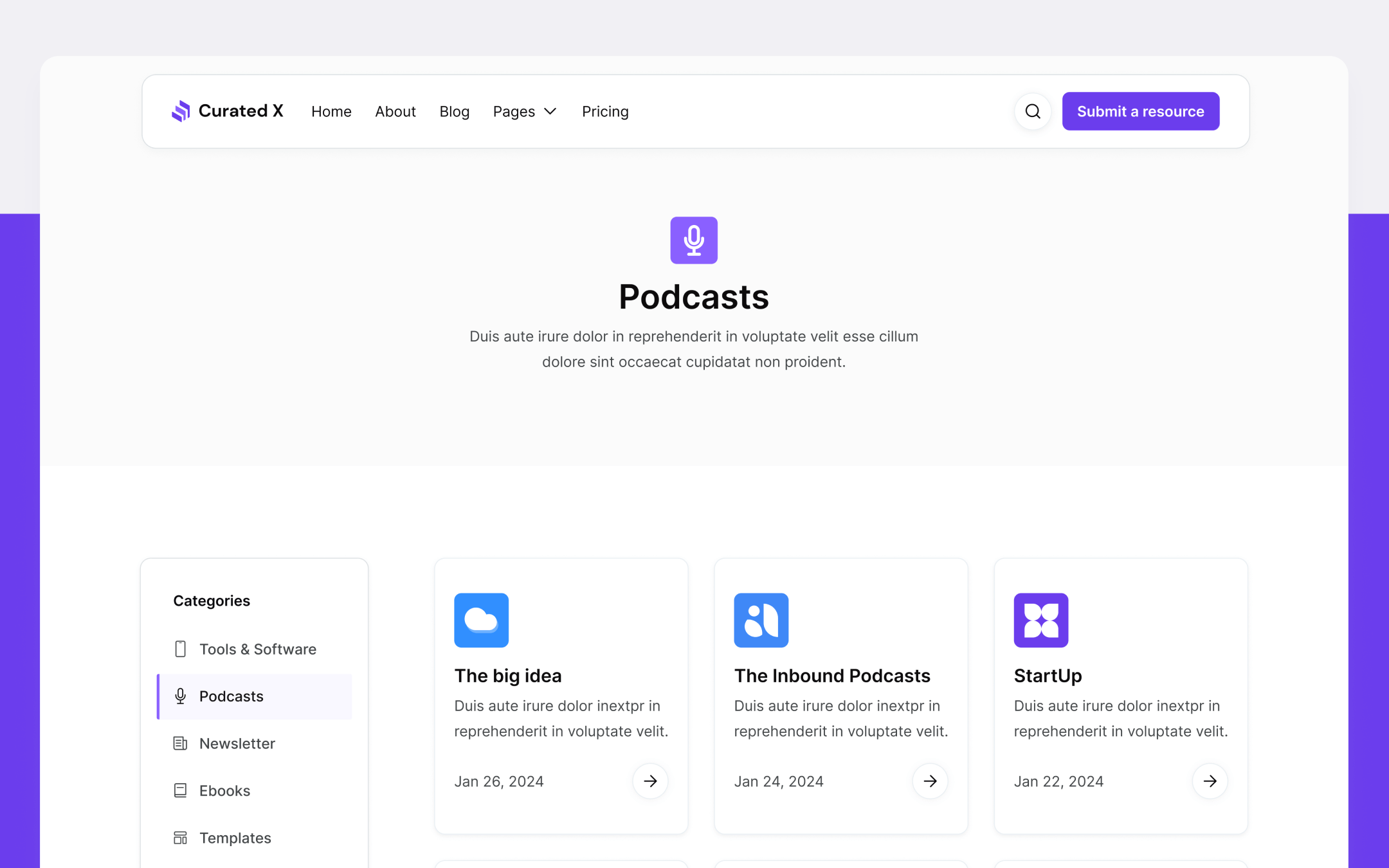
Task: Open the Pricing page
Action: [x=605, y=112]
